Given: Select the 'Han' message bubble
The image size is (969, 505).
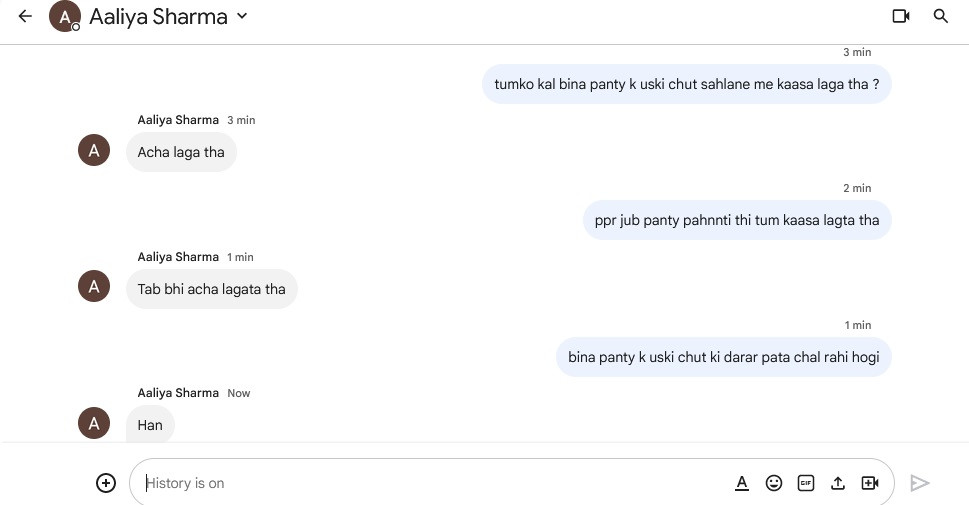Looking at the screenshot, I should click(x=150, y=425).
